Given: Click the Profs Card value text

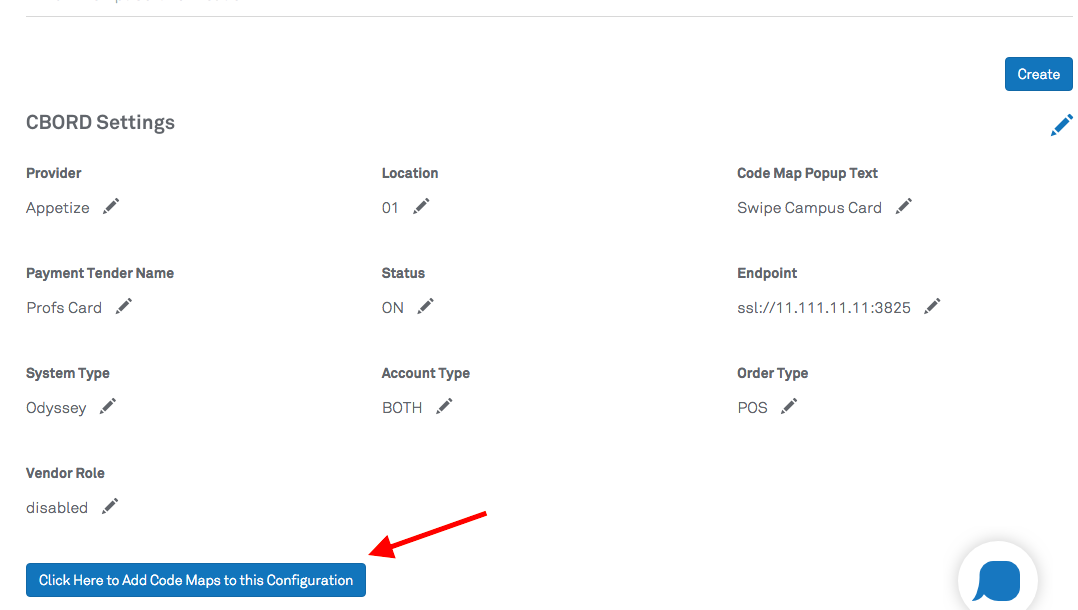Looking at the screenshot, I should point(64,308).
